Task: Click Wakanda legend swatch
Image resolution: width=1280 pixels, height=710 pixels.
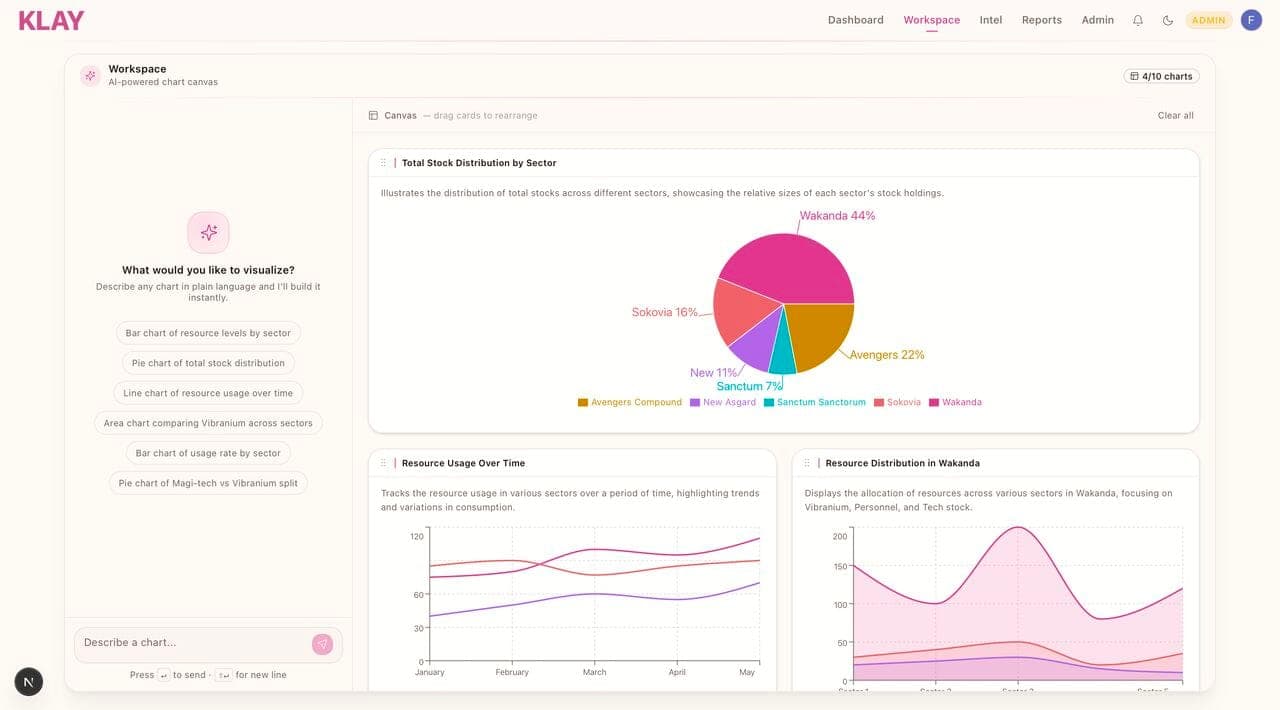Action: [934, 402]
